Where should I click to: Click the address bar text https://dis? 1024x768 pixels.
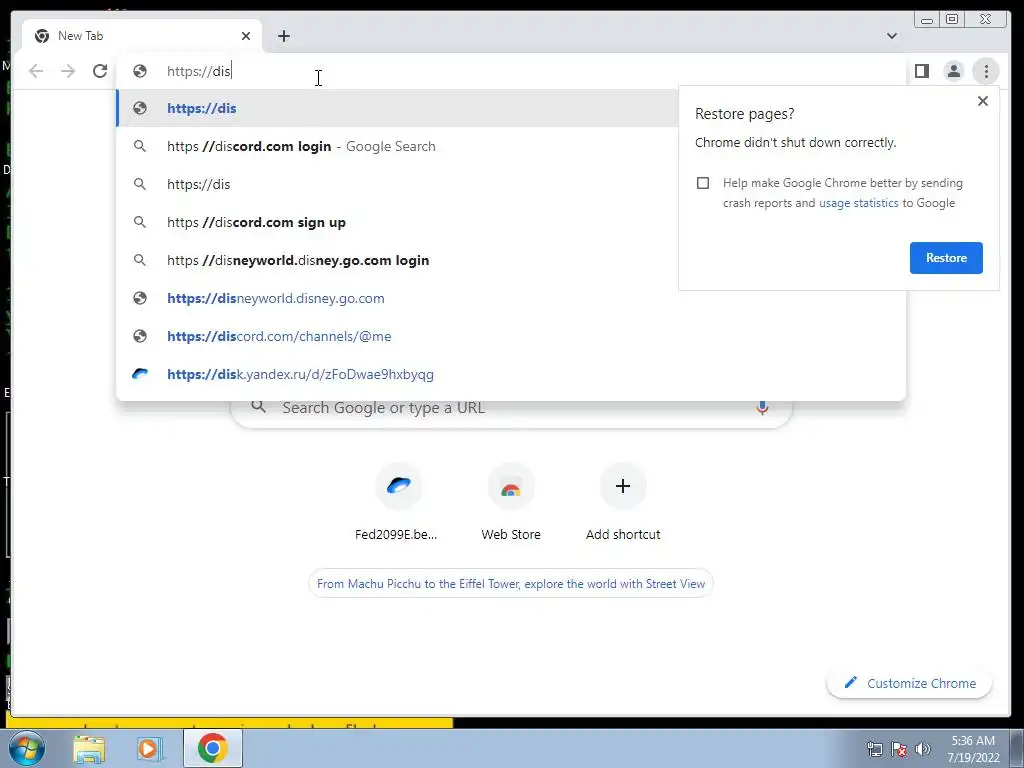(199, 71)
